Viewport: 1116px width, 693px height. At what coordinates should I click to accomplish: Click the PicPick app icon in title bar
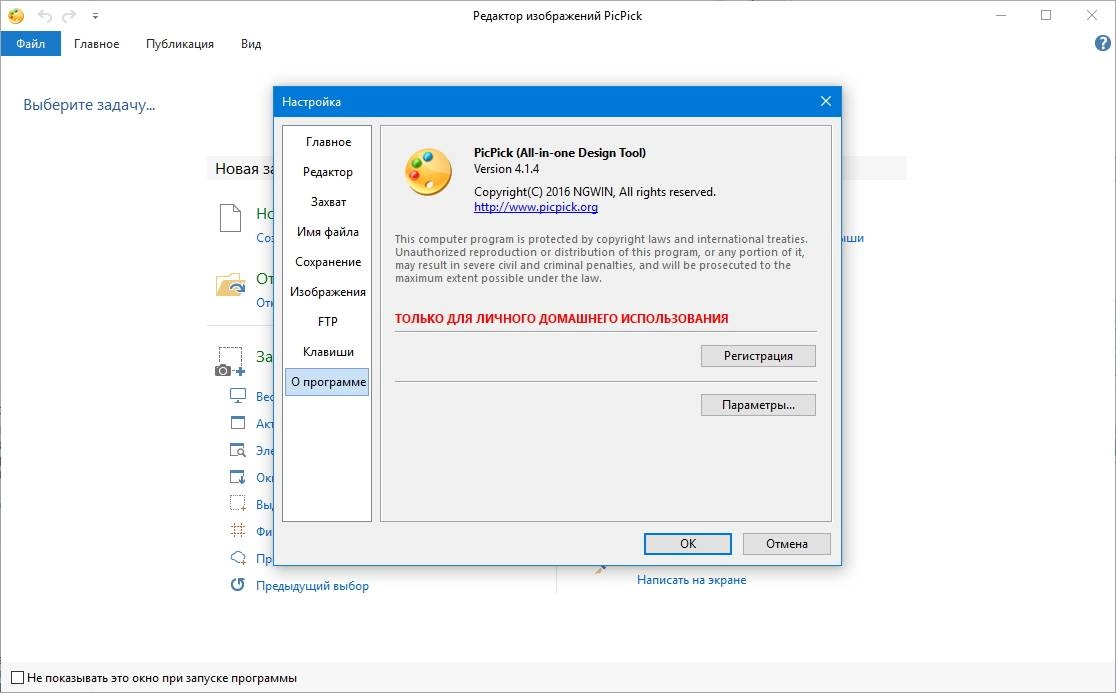pos(16,15)
